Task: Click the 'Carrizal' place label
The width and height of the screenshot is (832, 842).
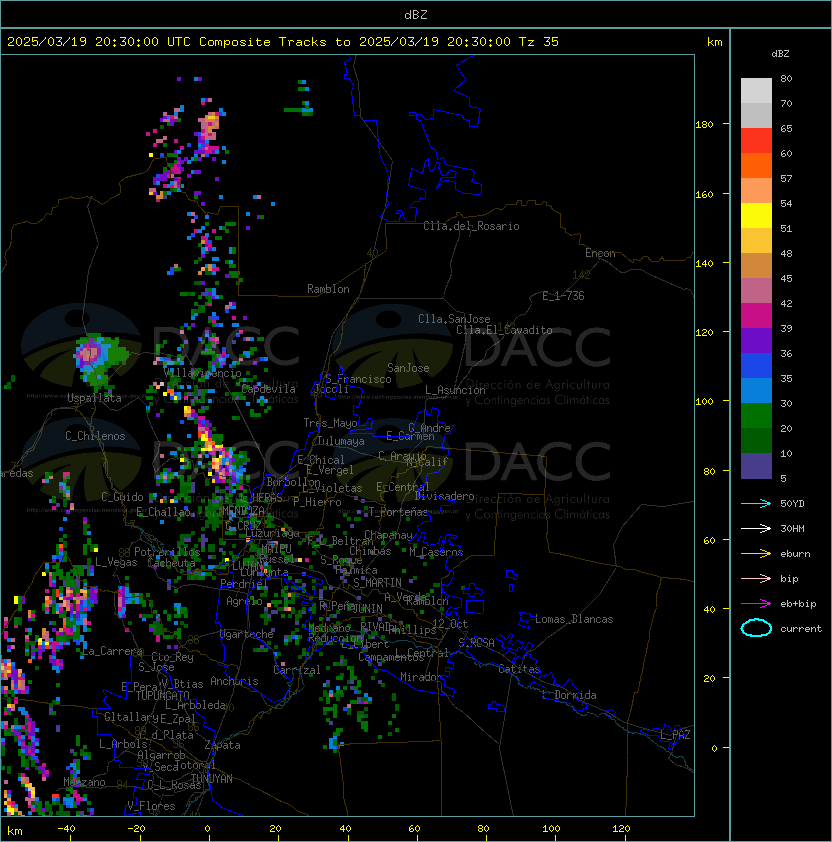Action: 297,670
